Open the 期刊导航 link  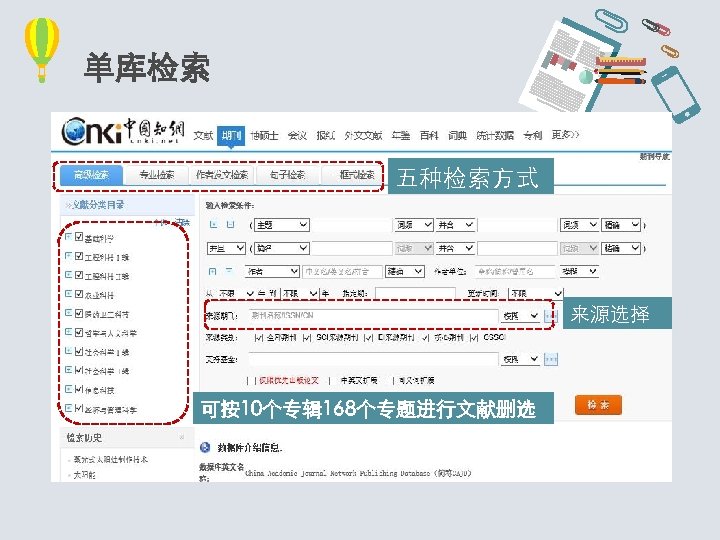654,157
